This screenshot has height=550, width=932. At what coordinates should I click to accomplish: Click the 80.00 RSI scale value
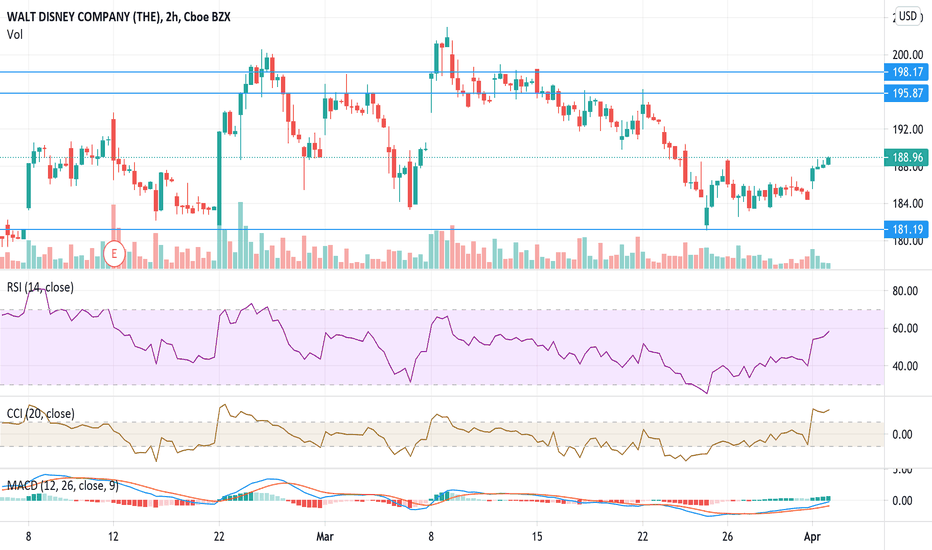(x=905, y=291)
